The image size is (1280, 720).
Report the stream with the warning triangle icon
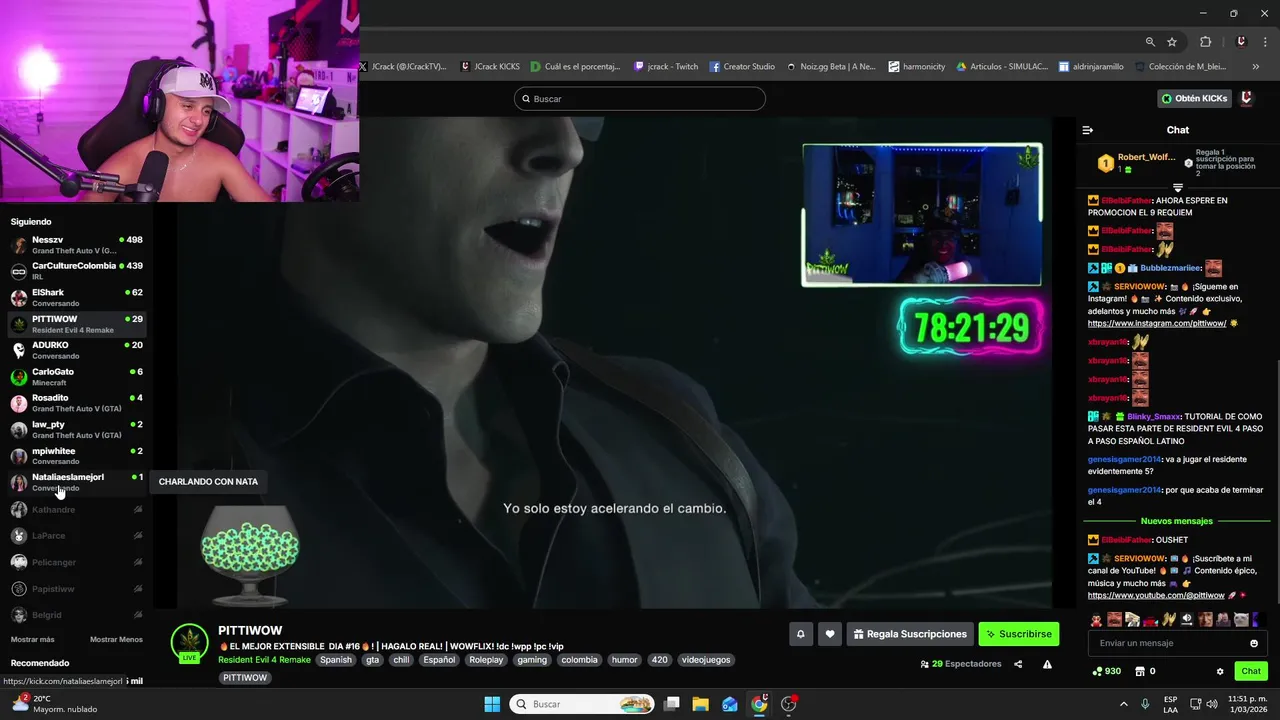(x=1047, y=664)
